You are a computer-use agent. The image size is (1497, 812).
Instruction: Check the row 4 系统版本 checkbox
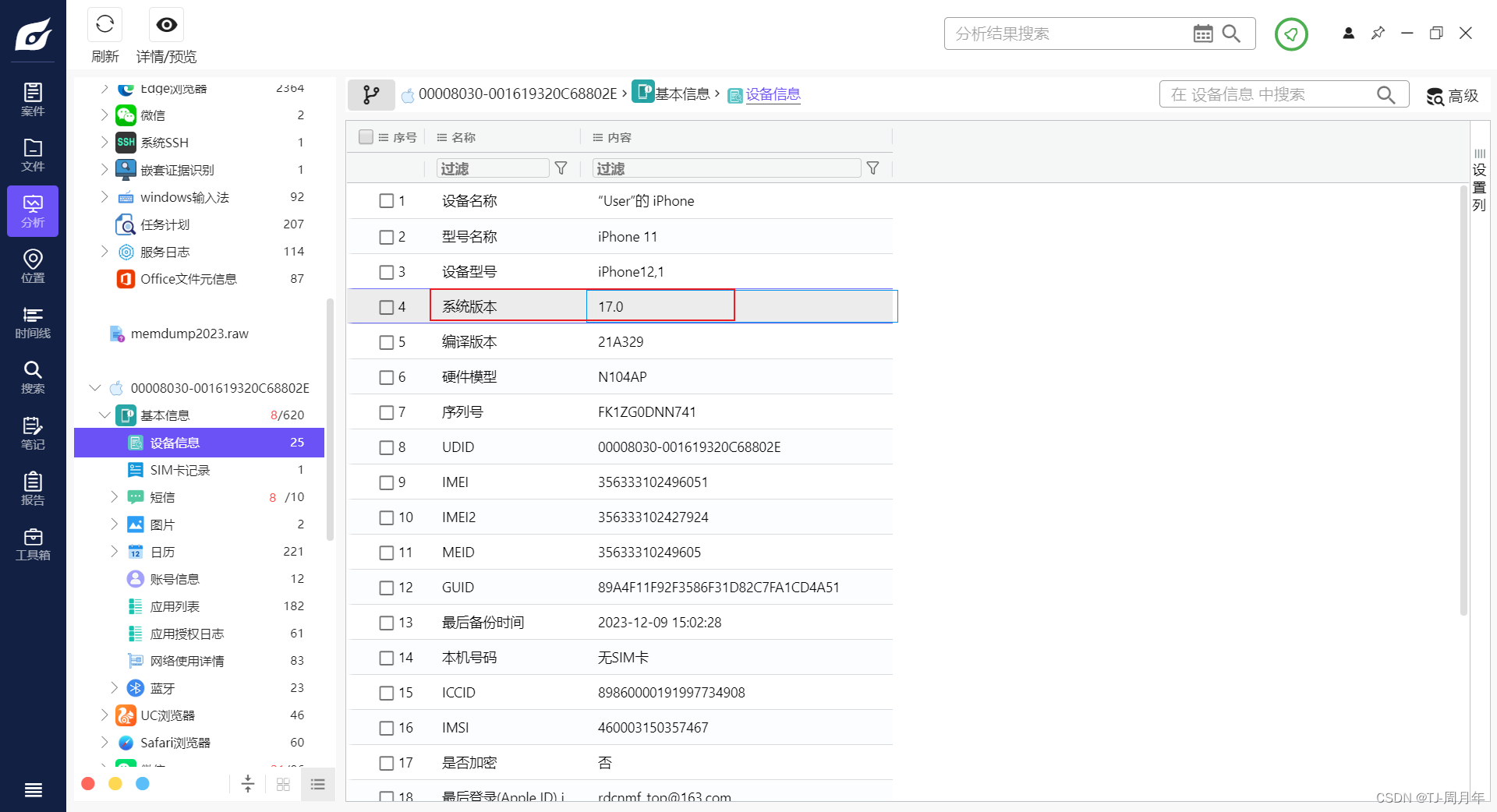point(386,307)
